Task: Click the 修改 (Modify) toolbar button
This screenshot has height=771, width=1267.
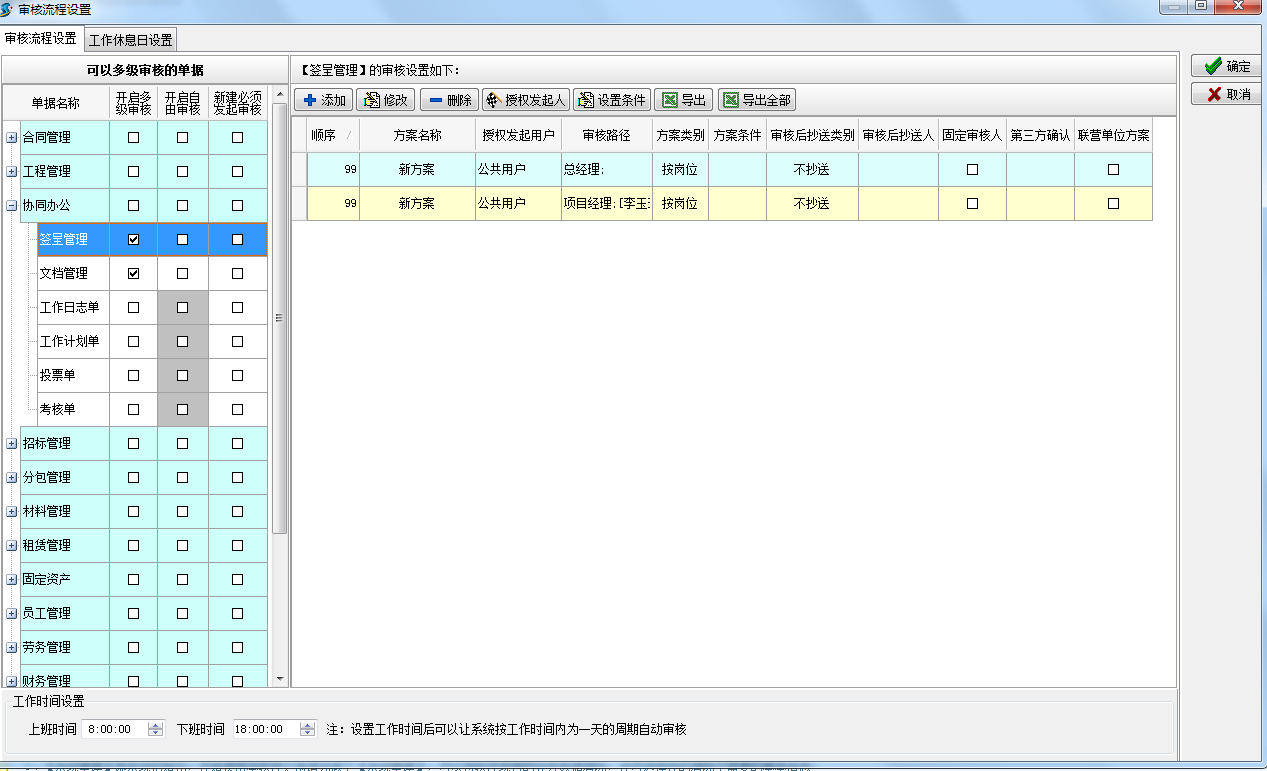Action: pos(385,100)
